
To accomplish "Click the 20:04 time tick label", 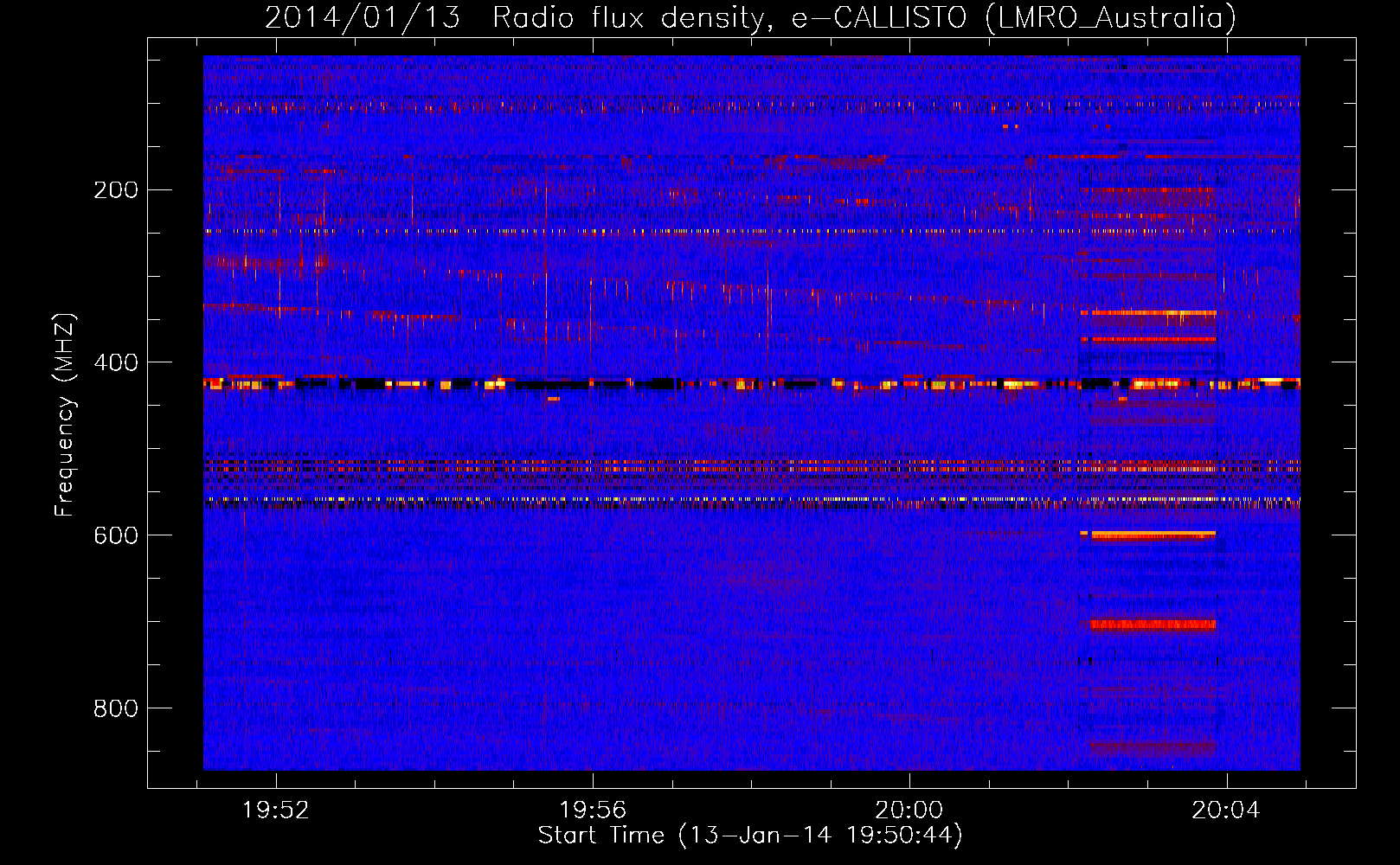I will (x=1226, y=811).
